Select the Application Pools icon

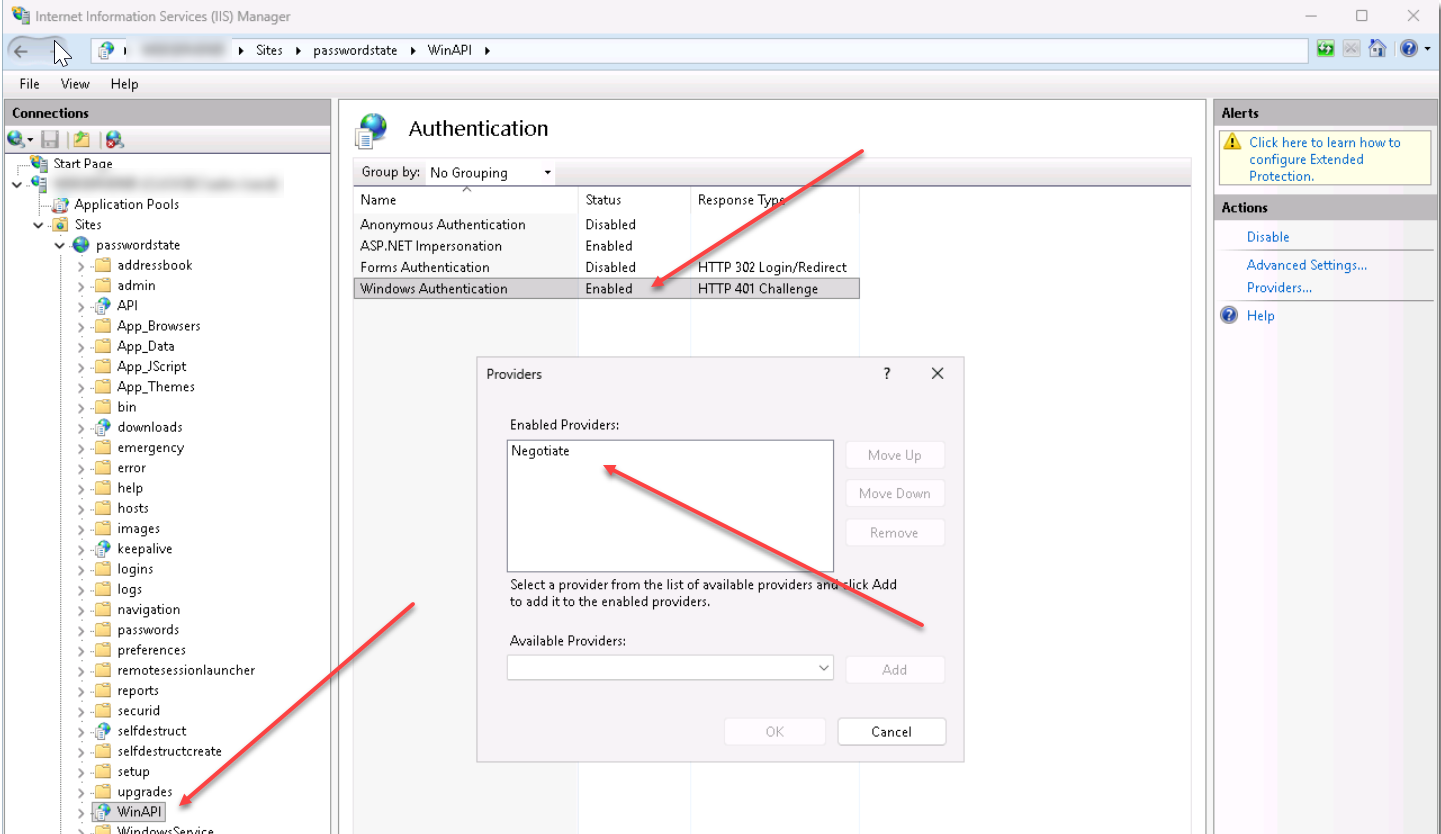(61, 204)
